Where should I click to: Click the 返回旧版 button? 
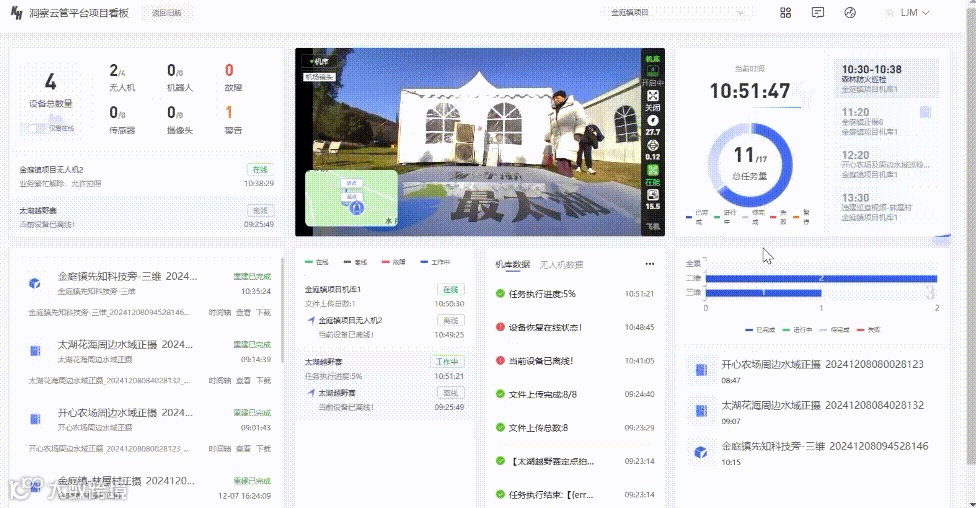pos(167,12)
